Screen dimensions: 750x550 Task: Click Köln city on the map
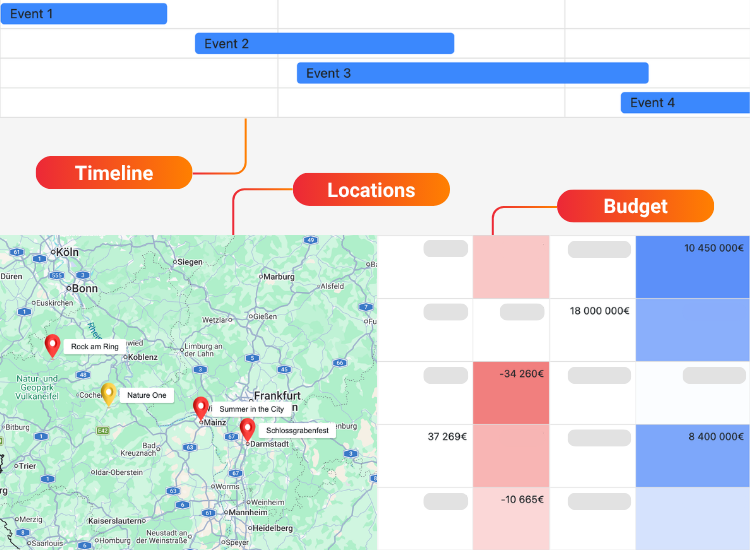pyautogui.click(x=67, y=252)
